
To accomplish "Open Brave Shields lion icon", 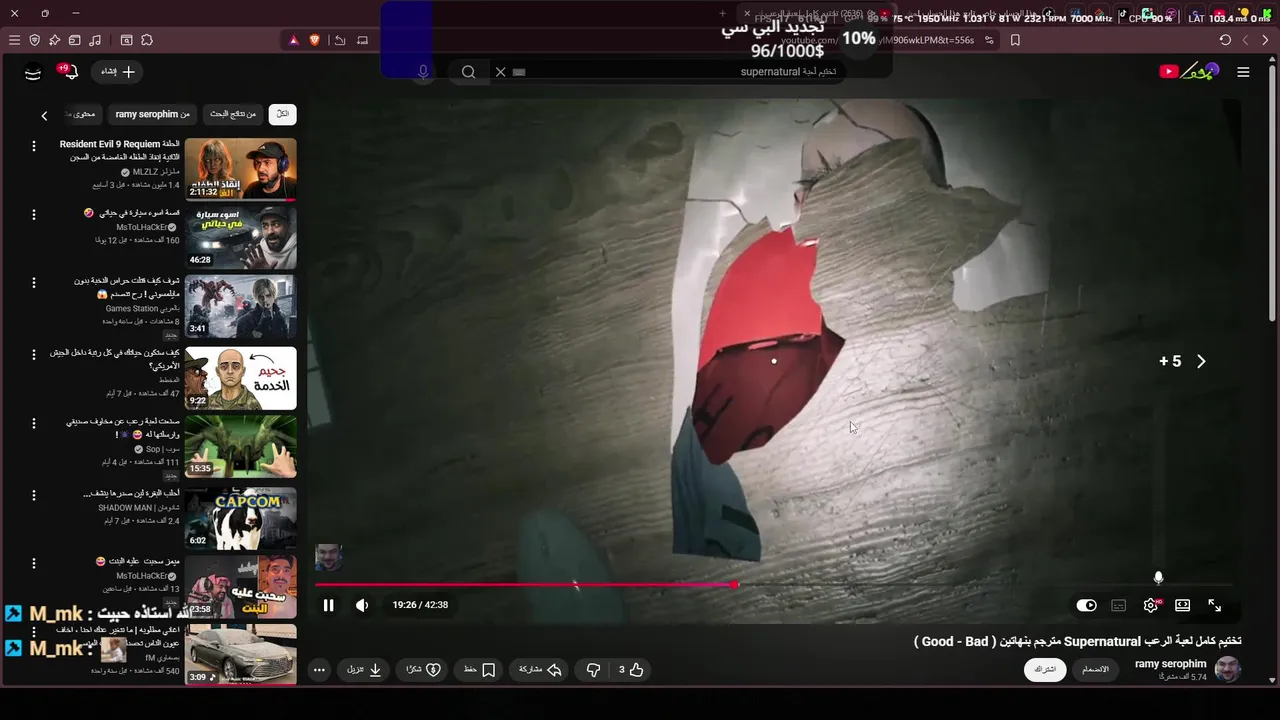I will (315, 40).
